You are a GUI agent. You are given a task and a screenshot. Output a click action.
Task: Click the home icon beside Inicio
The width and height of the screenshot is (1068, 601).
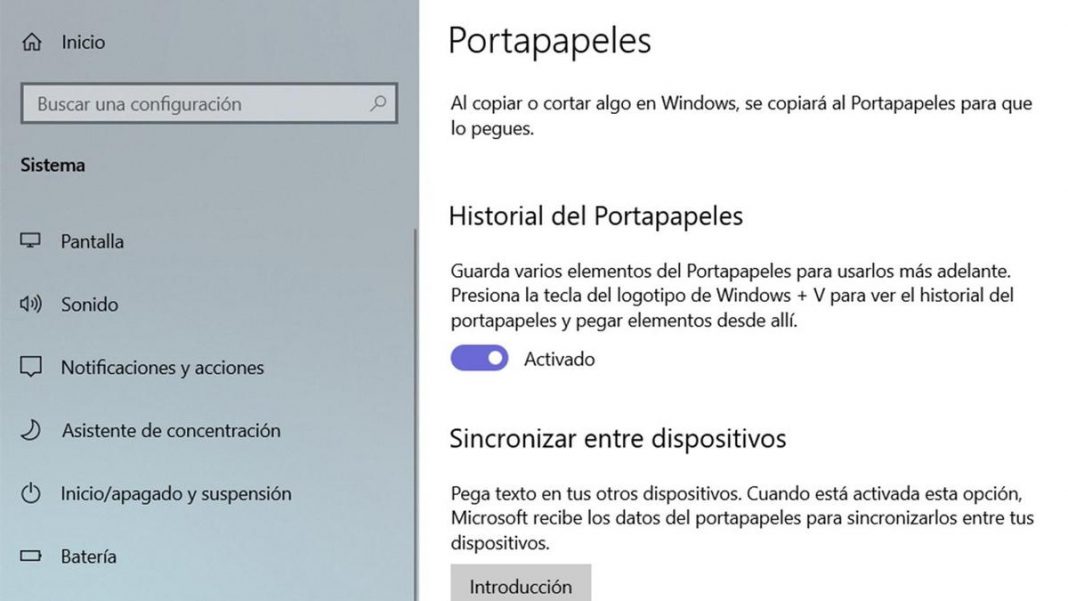tap(33, 43)
